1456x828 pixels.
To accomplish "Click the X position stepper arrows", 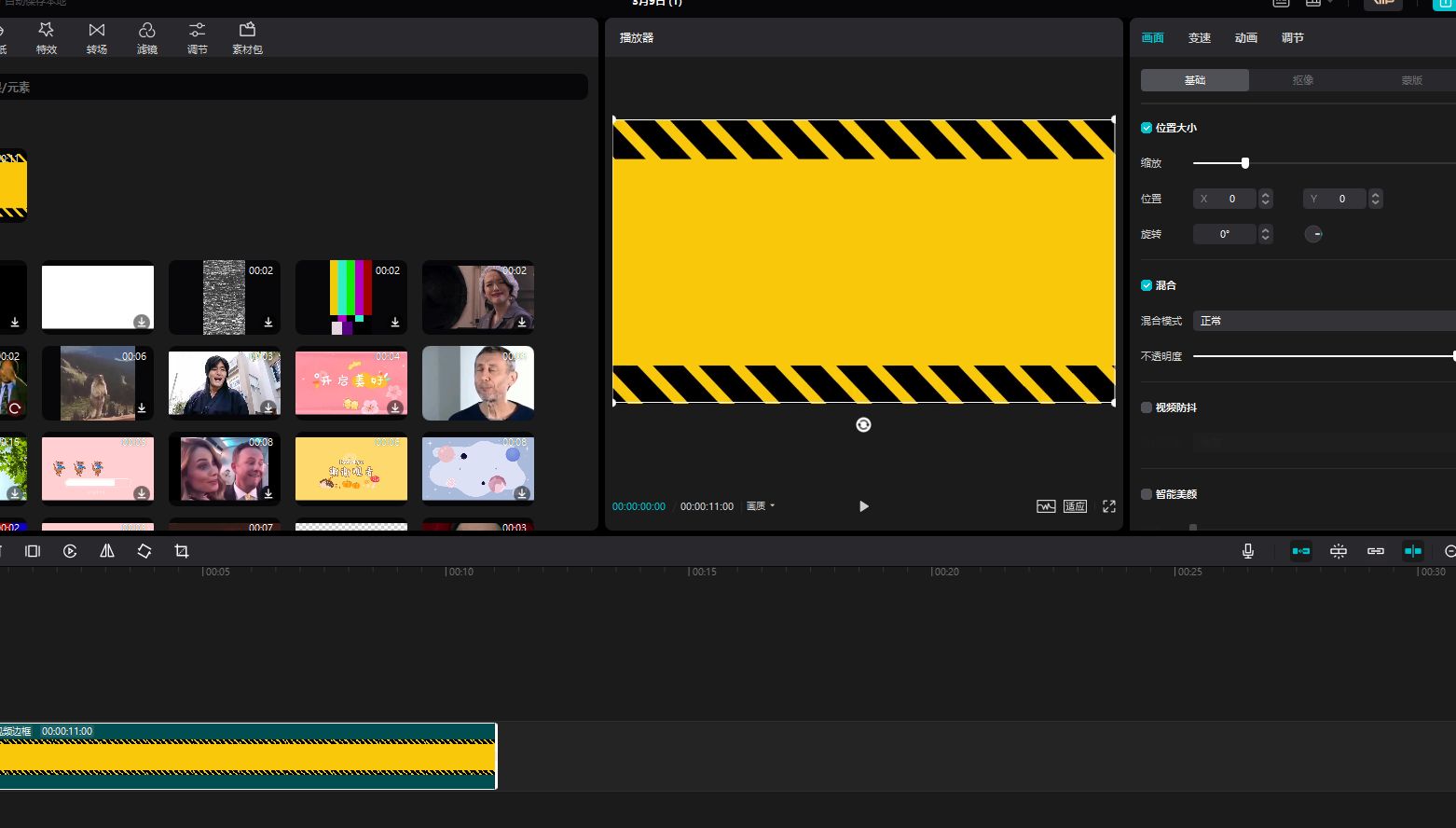I will pos(1265,199).
